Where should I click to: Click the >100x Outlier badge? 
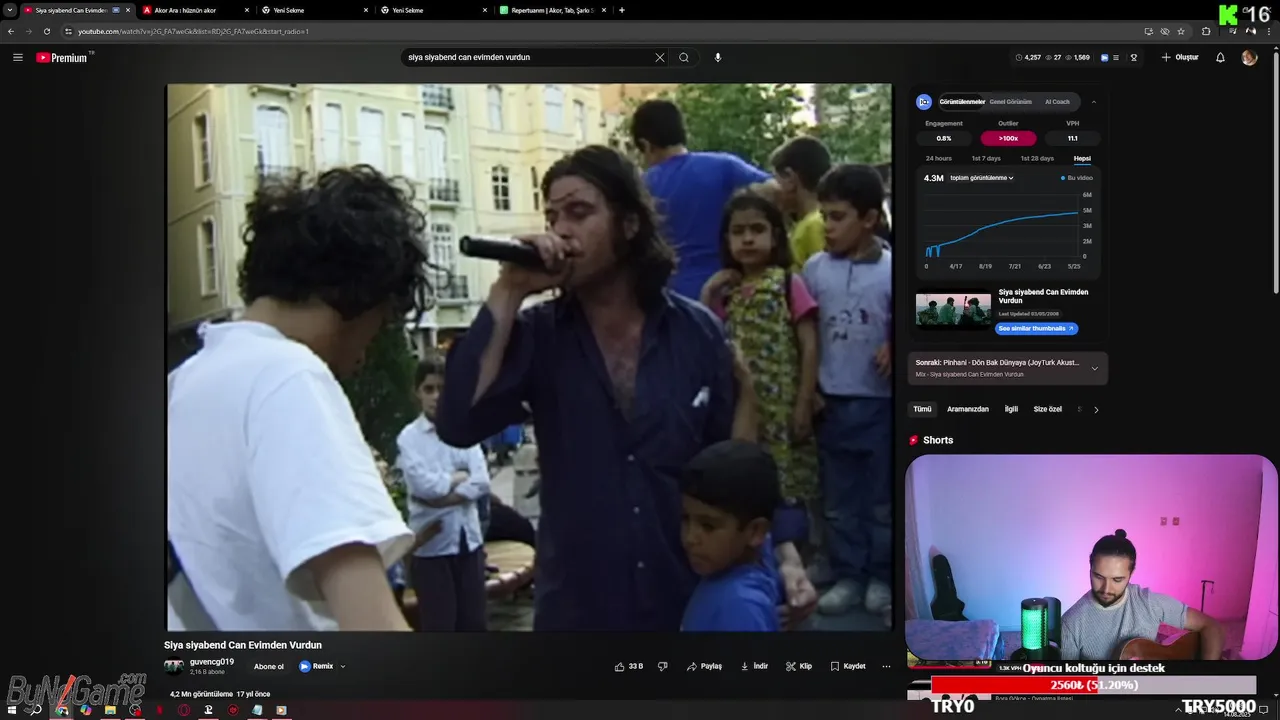click(x=1008, y=138)
